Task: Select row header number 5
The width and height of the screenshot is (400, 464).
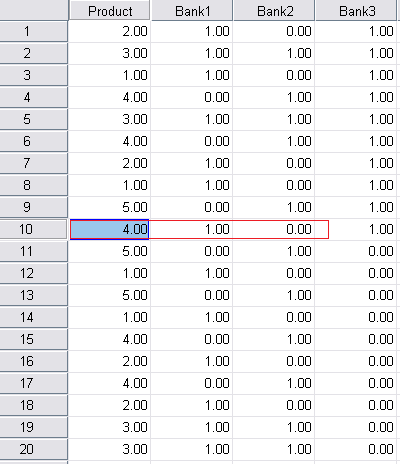Action: [33, 119]
